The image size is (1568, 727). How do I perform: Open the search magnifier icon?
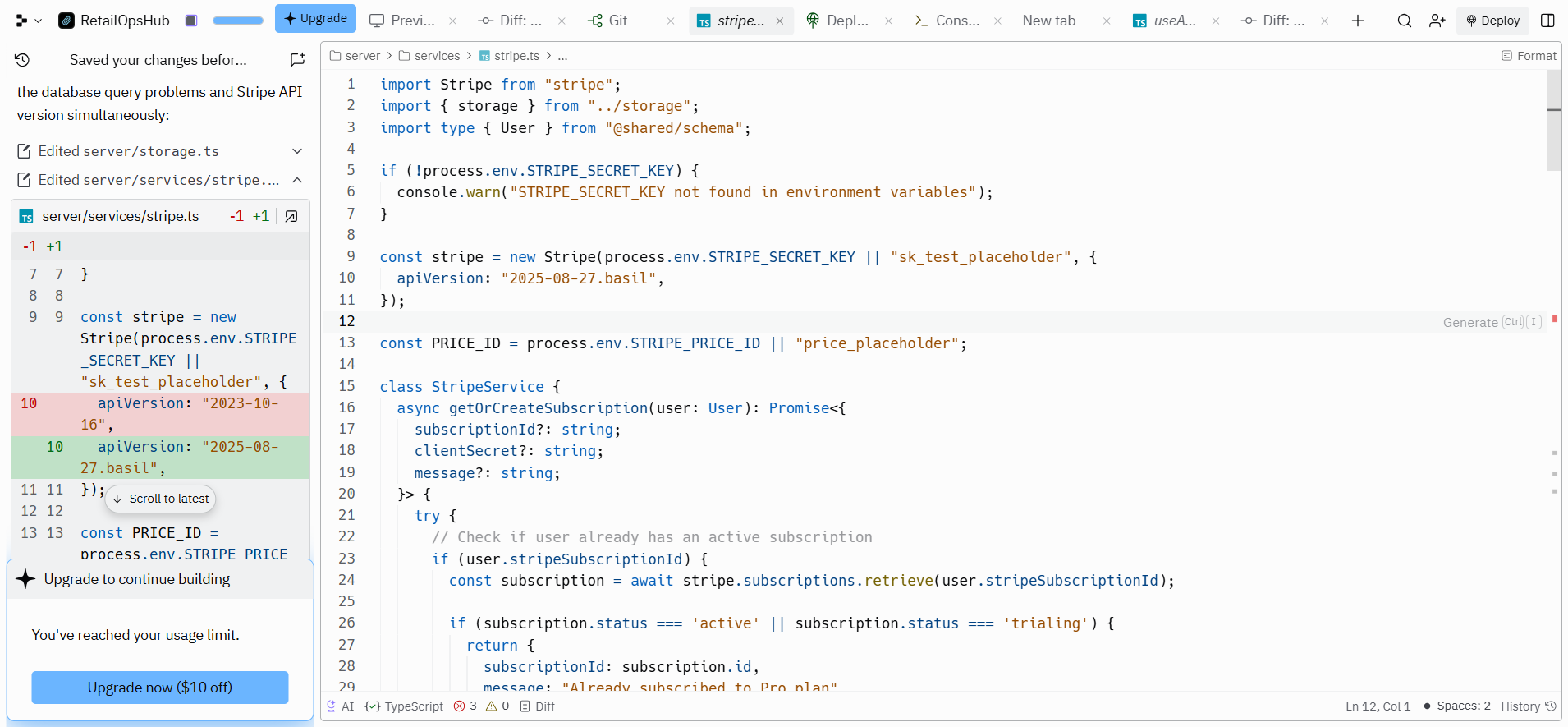point(1405,21)
